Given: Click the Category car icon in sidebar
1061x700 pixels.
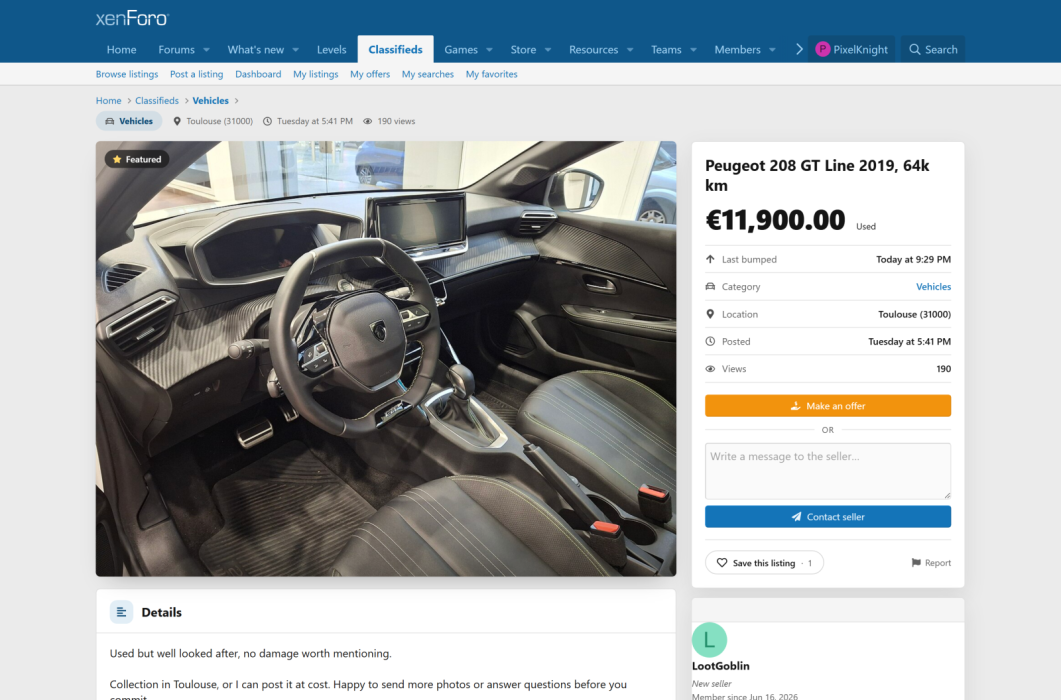Looking at the screenshot, I should point(710,286).
